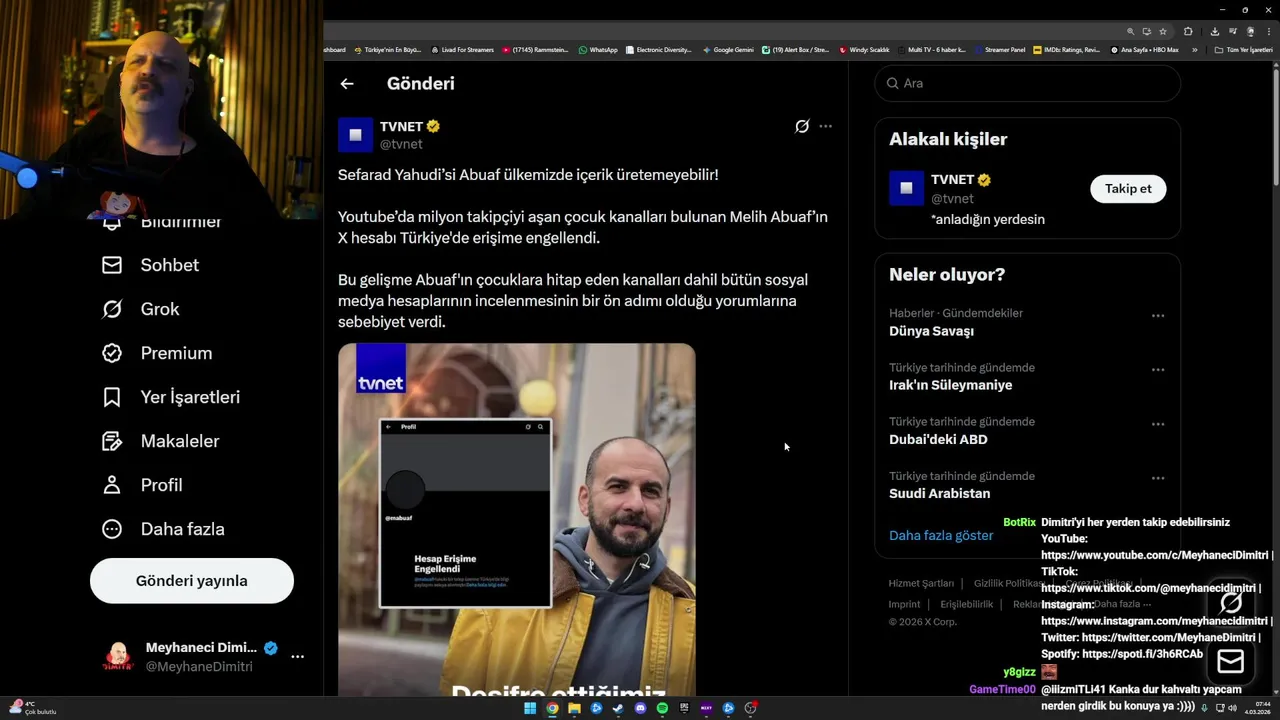Screen dimensions: 1280x720
Task: Open more options for Dünya Savaşı trend
Action: click(x=1158, y=316)
